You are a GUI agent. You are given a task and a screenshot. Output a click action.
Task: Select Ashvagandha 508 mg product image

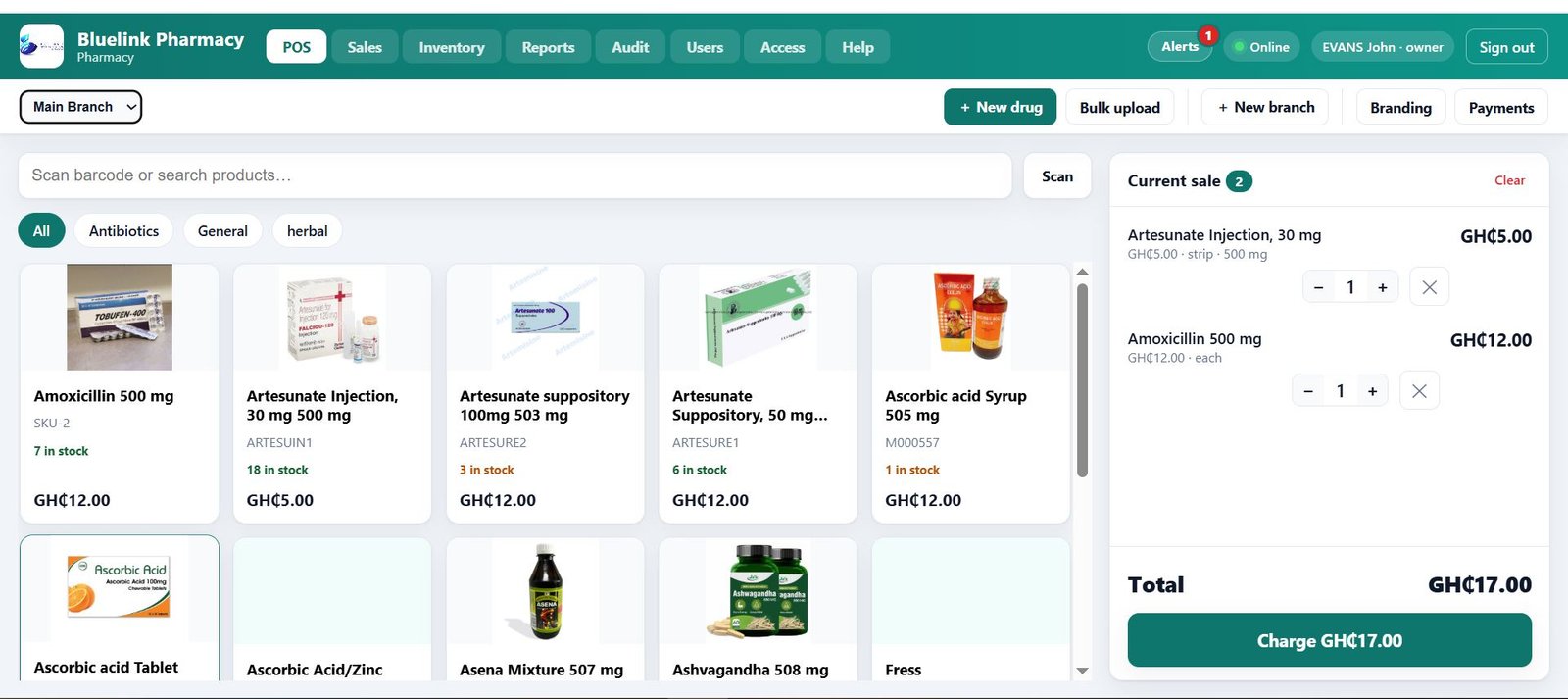pyautogui.click(x=758, y=591)
